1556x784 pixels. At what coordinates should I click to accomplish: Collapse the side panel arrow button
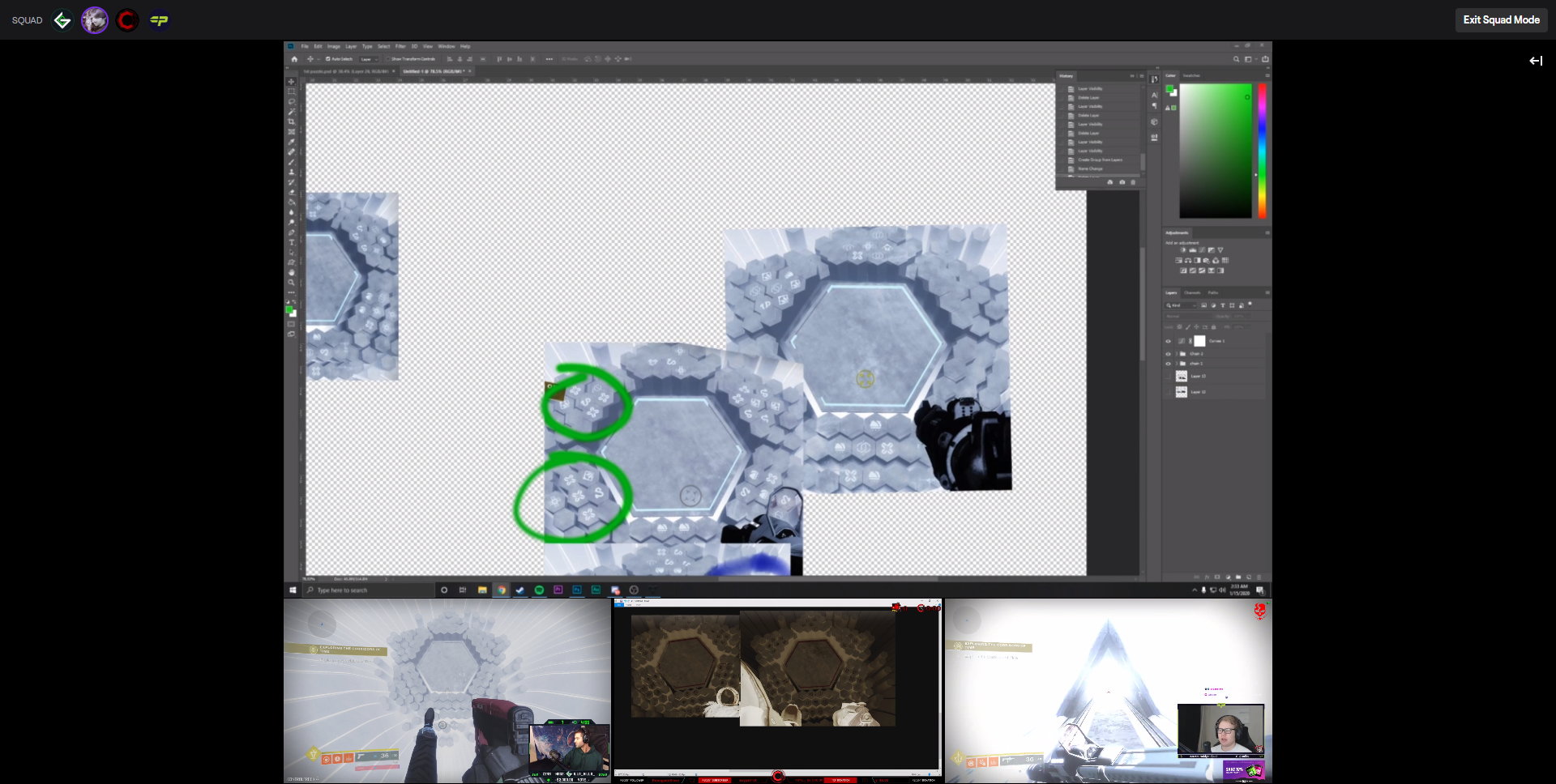click(x=1536, y=61)
